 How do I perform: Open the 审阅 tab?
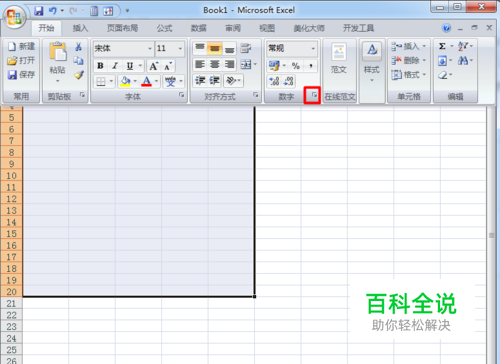pos(233,28)
